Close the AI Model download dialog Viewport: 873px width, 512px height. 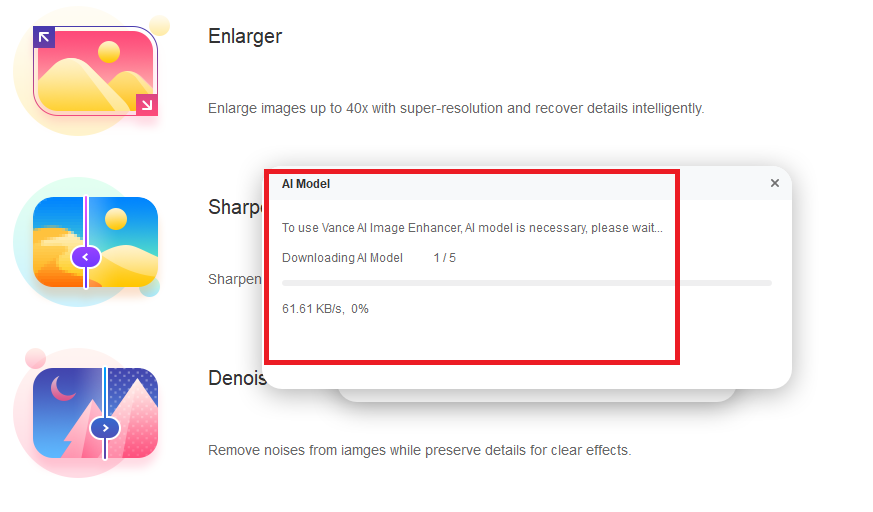pos(774,183)
